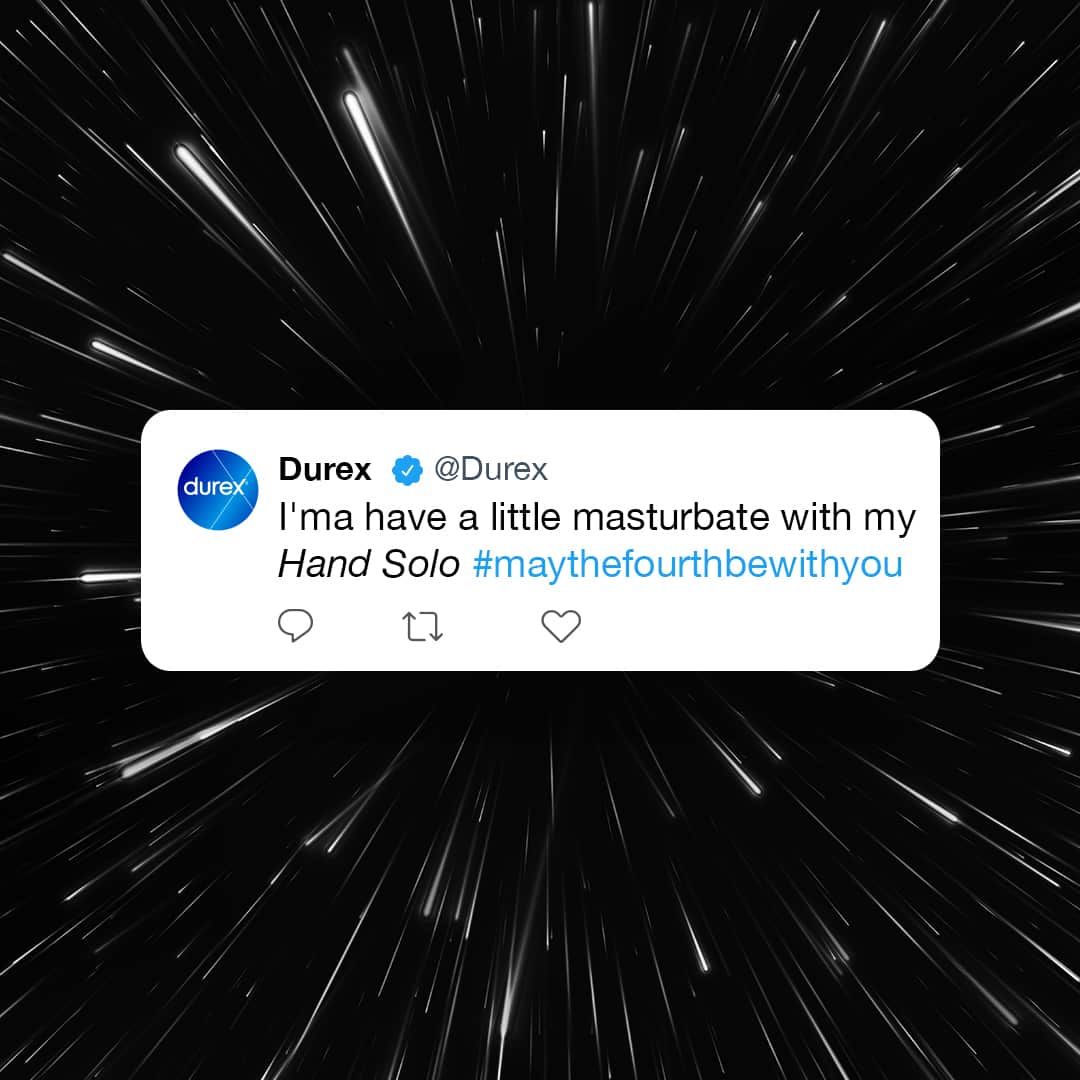Screen dimensions: 1080x1080
Task: Retweet the Durex tweet
Action: pyautogui.click(x=422, y=627)
